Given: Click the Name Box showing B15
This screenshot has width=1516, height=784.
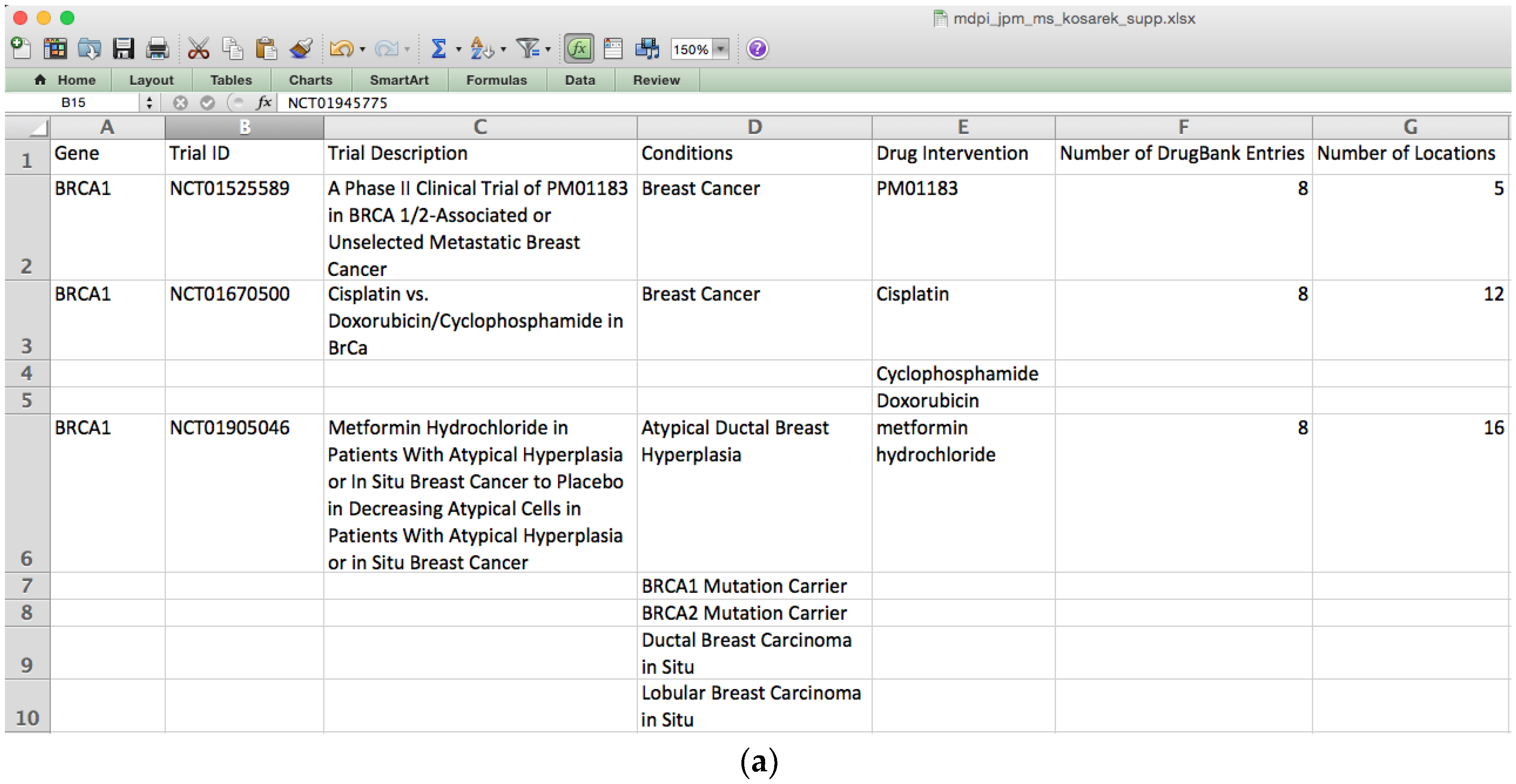Looking at the screenshot, I should pyautogui.click(x=74, y=103).
